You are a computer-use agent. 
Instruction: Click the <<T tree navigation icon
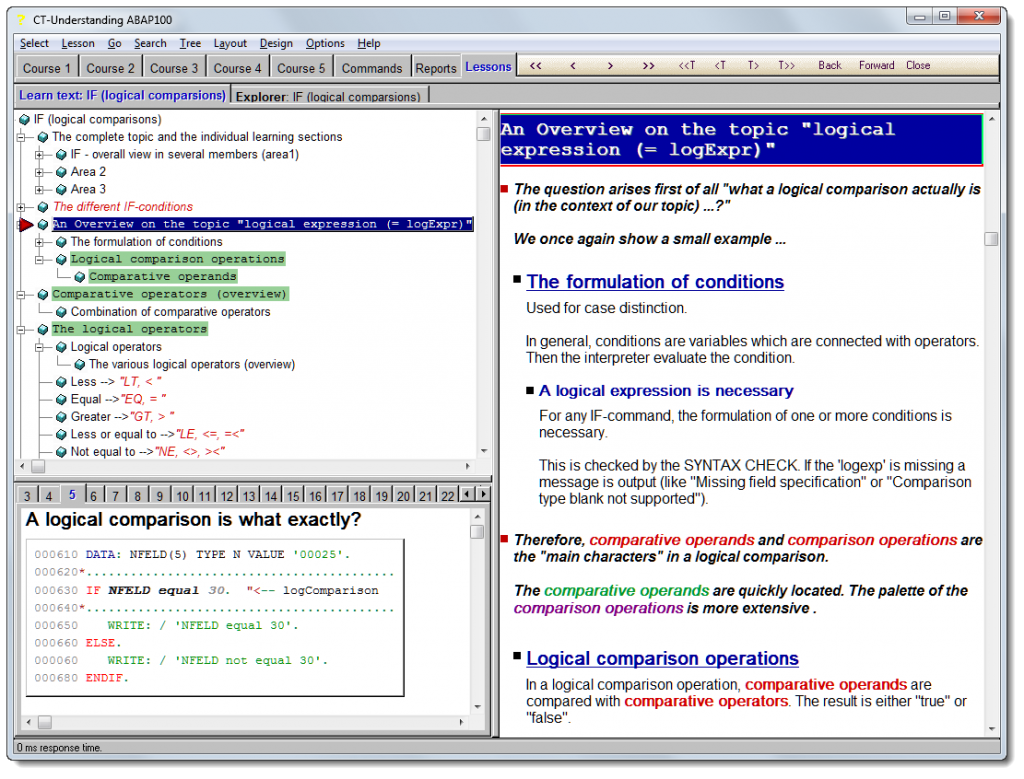(x=686, y=66)
